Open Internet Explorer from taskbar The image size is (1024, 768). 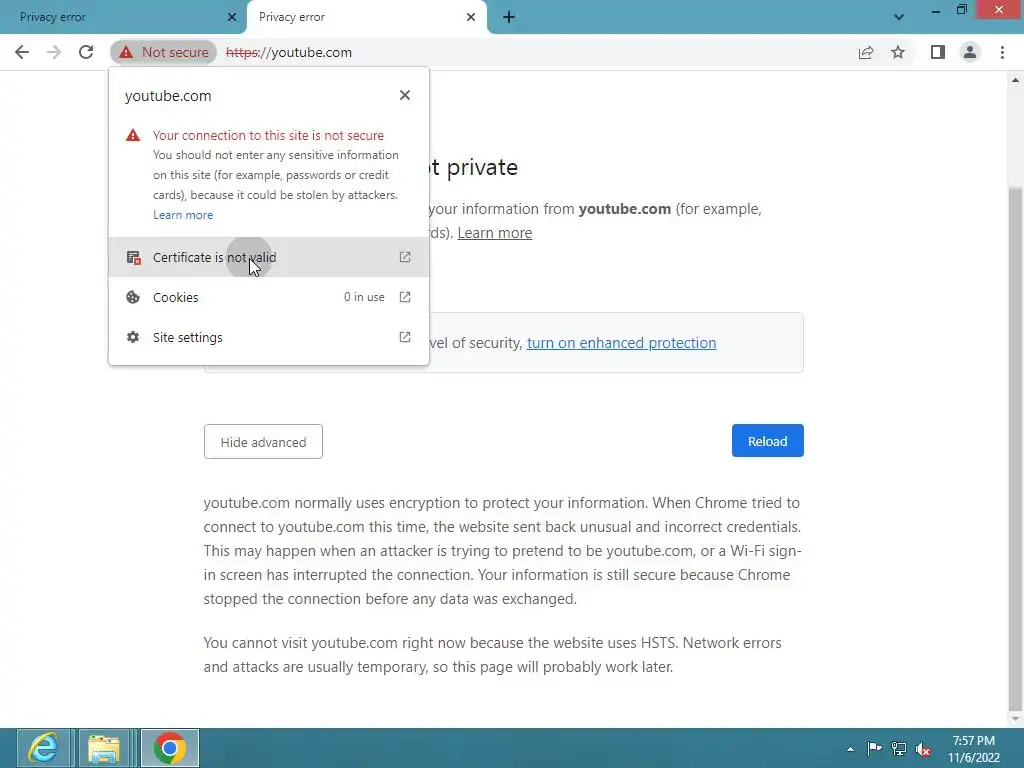pyautogui.click(x=44, y=748)
